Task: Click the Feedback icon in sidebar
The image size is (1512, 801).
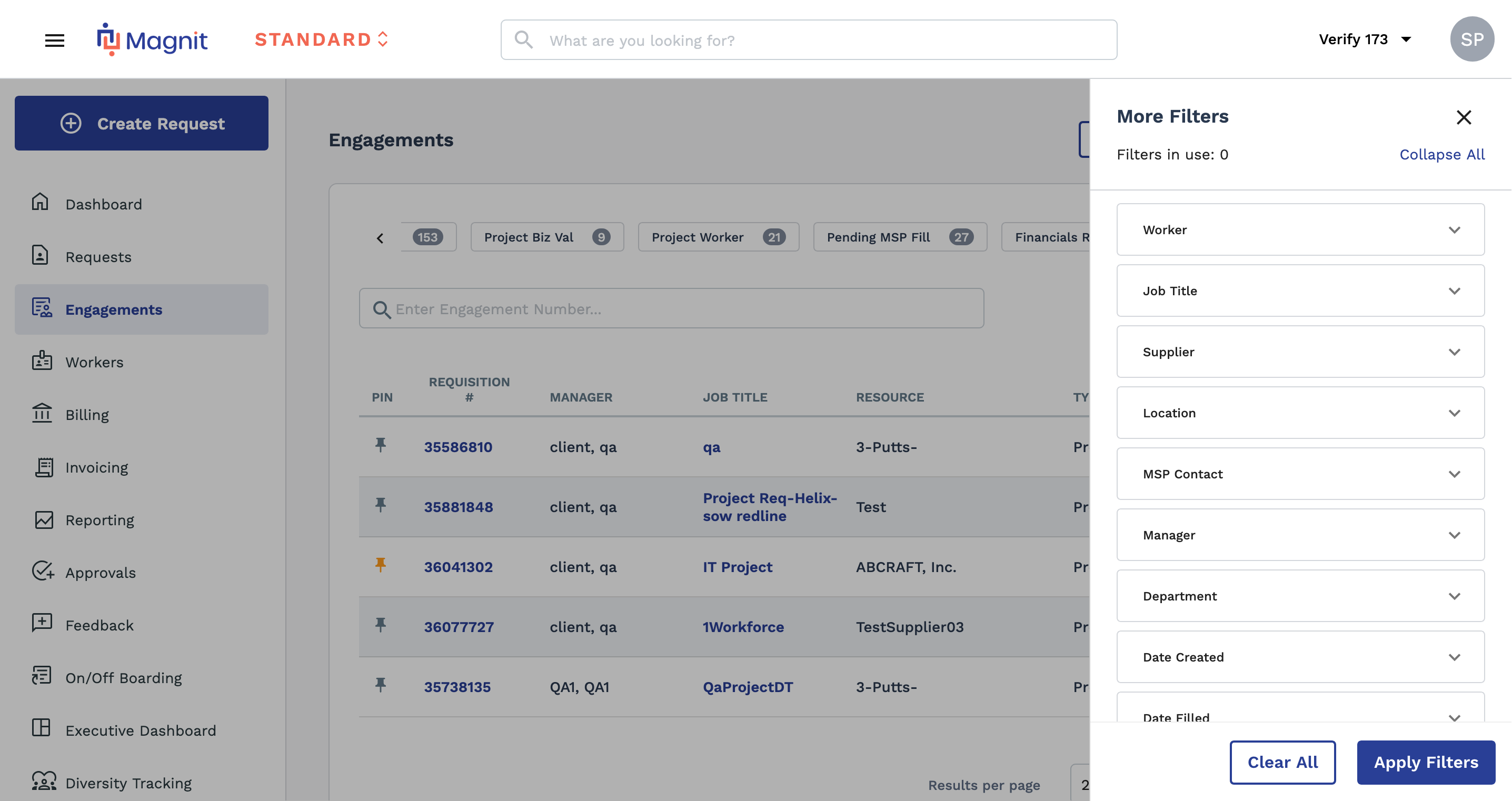Action: pyautogui.click(x=42, y=623)
